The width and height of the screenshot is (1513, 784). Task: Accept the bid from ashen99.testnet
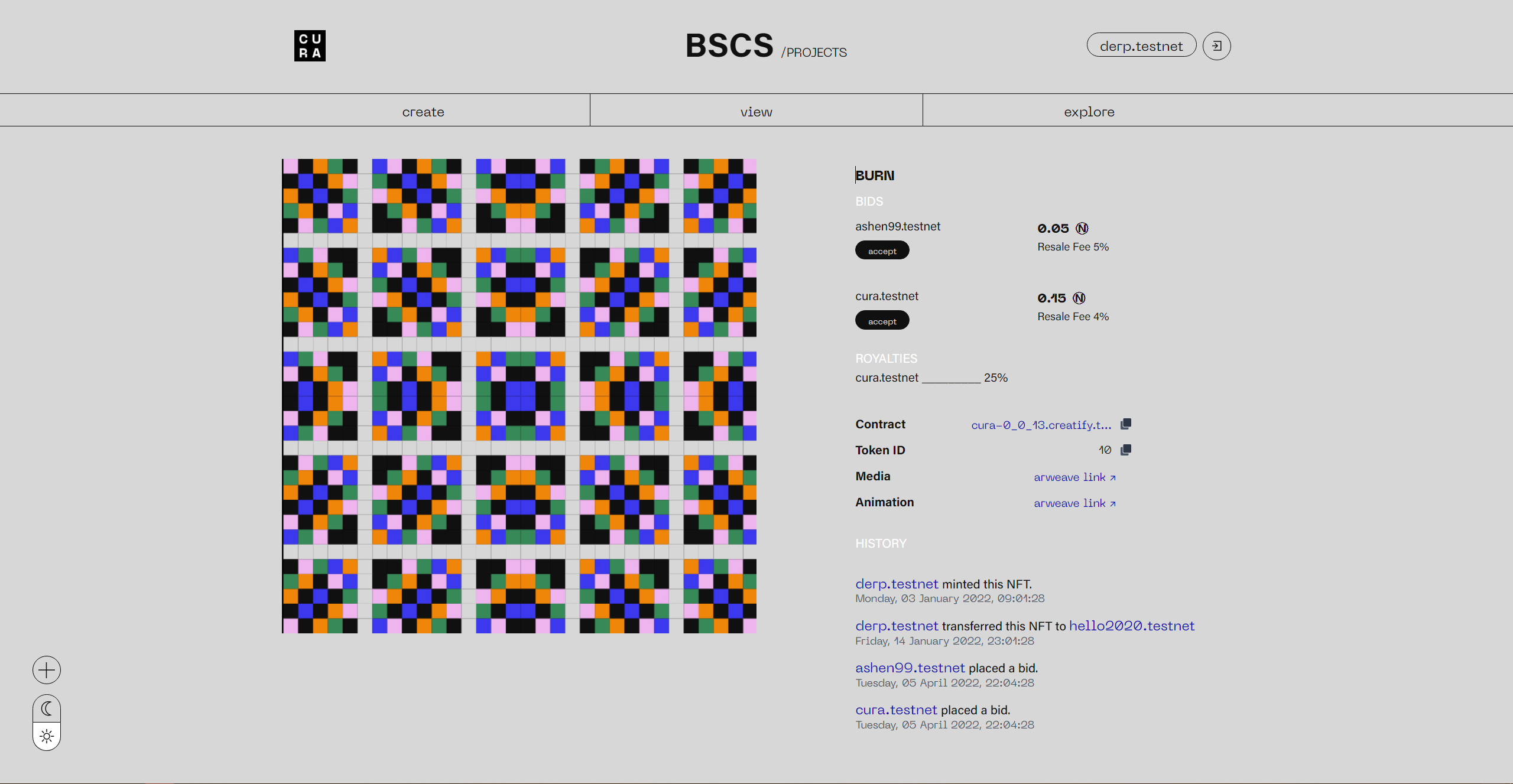tap(882, 251)
